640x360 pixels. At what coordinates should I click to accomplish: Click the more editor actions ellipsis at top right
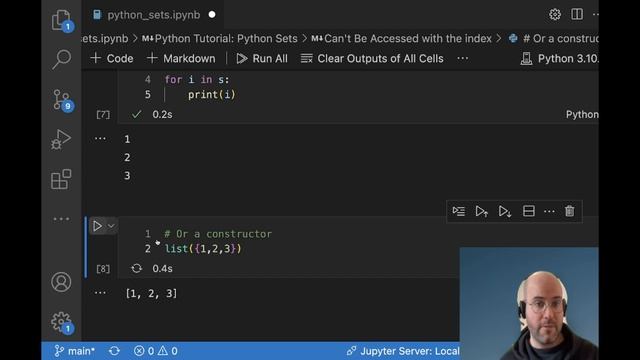click(595, 15)
